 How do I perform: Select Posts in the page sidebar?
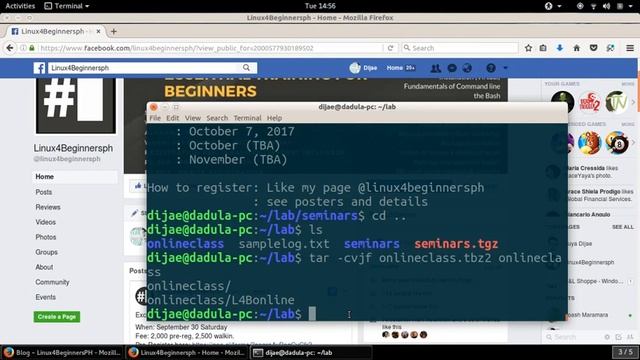click(44, 192)
